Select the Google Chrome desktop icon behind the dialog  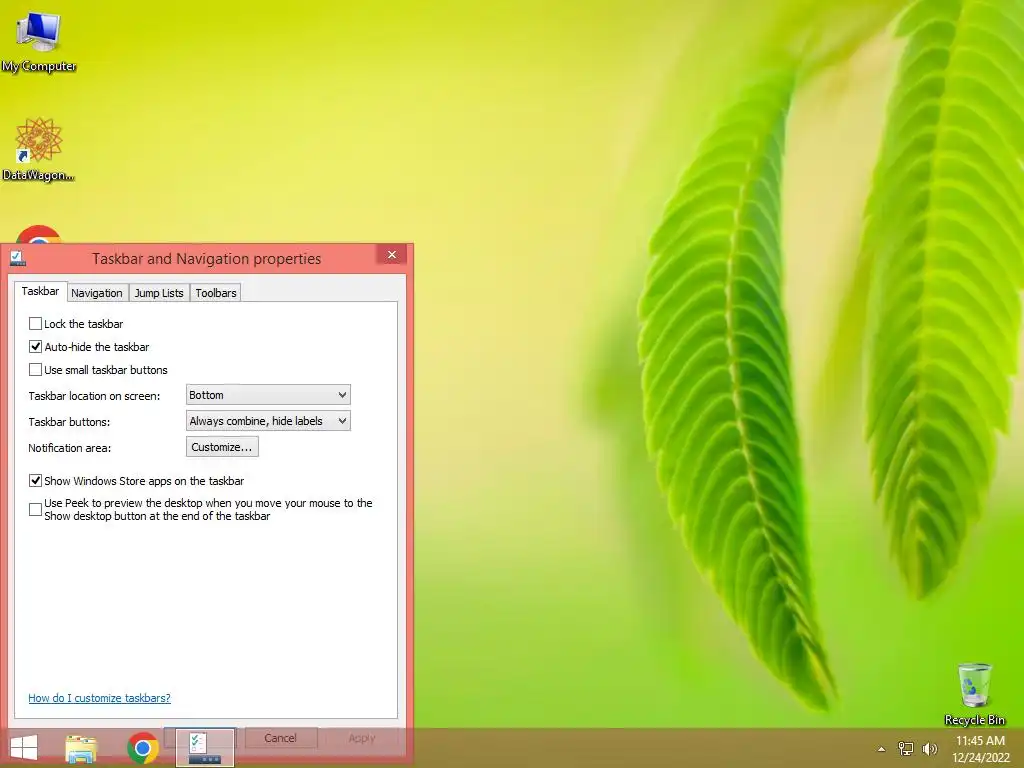pyautogui.click(x=39, y=235)
